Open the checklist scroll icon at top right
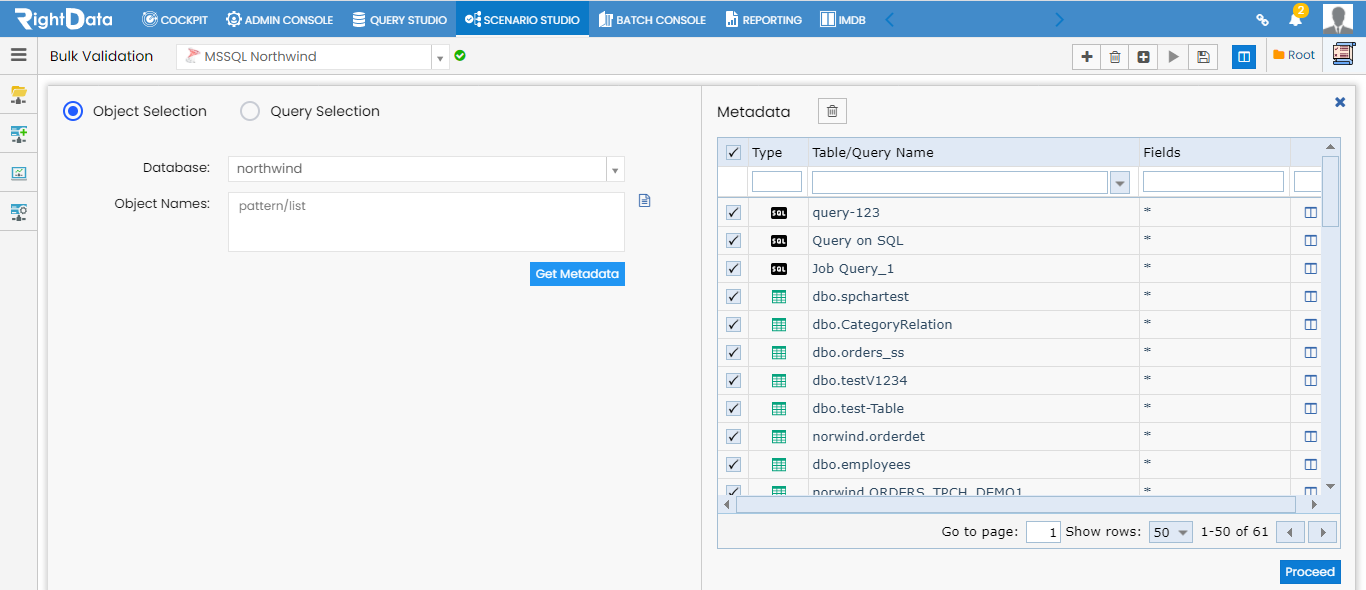The width and height of the screenshot is (1366, 590). tap(1344, 56)
